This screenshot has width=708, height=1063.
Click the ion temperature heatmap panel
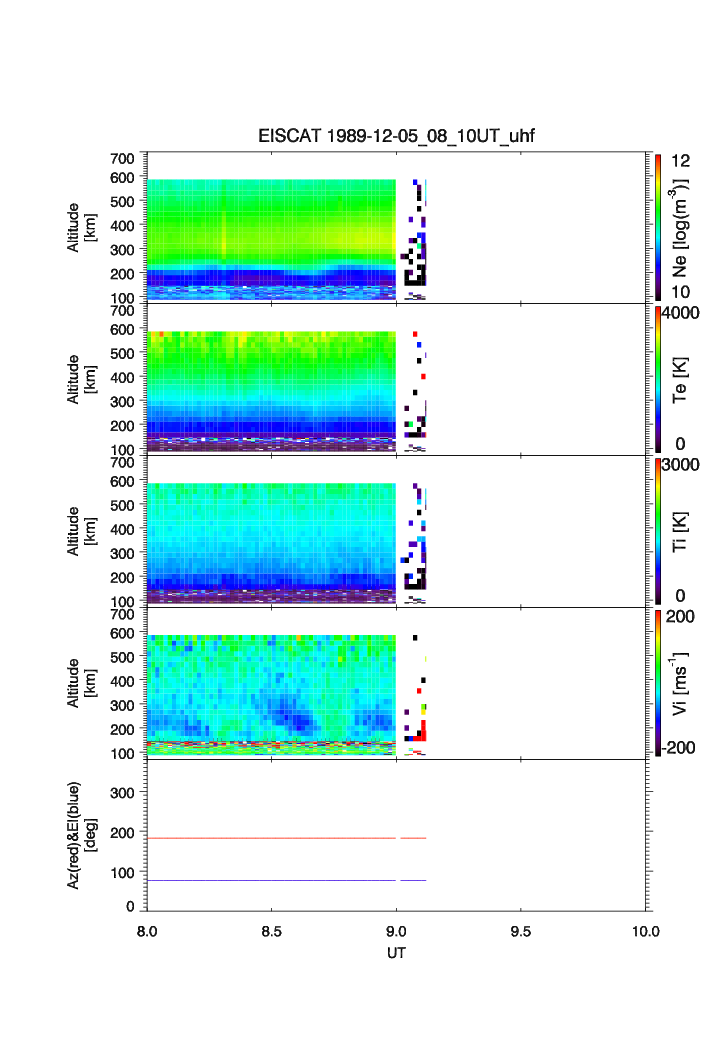click(271, 542)
